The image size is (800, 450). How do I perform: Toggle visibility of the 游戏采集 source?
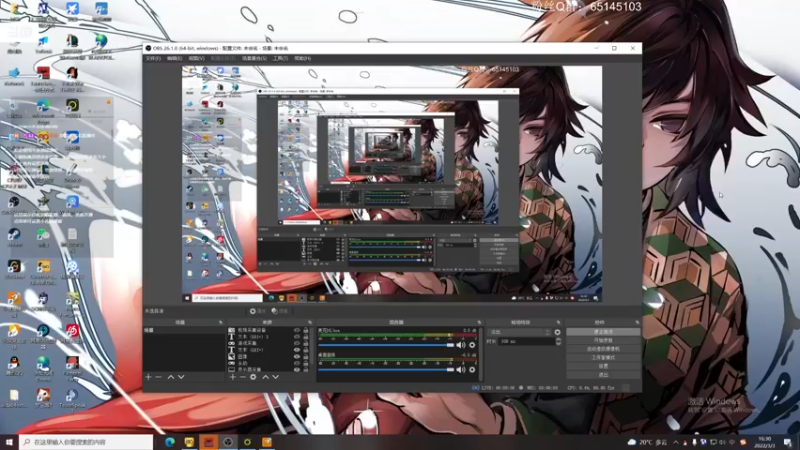tap(297, 343)
